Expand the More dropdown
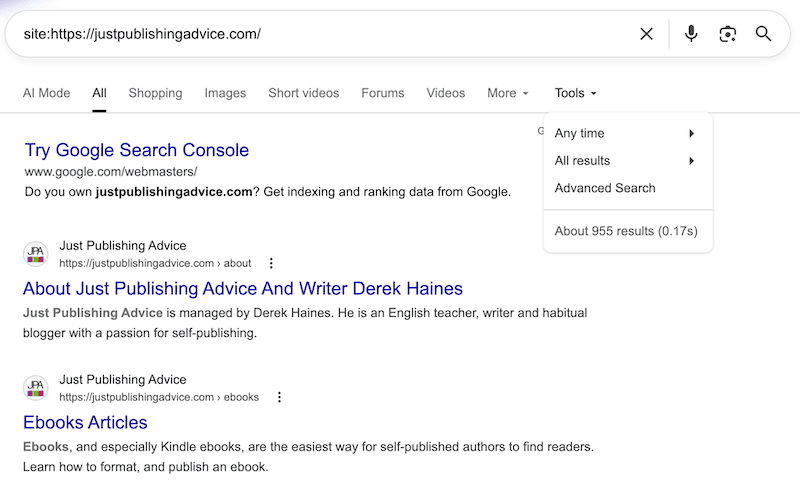 coord(508,93)
